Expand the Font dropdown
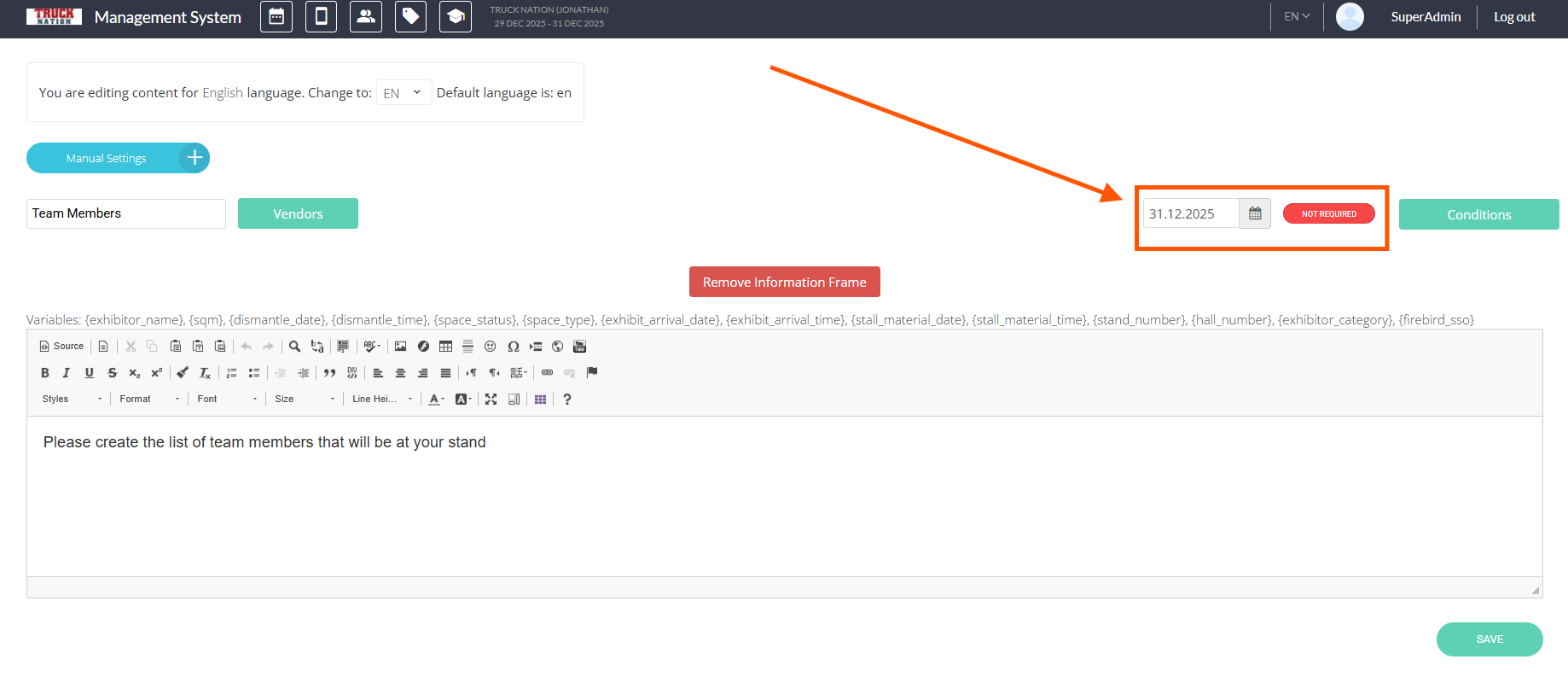Image resolution: width=1568 pixels, height=677 pixels. tap(226, 399)
